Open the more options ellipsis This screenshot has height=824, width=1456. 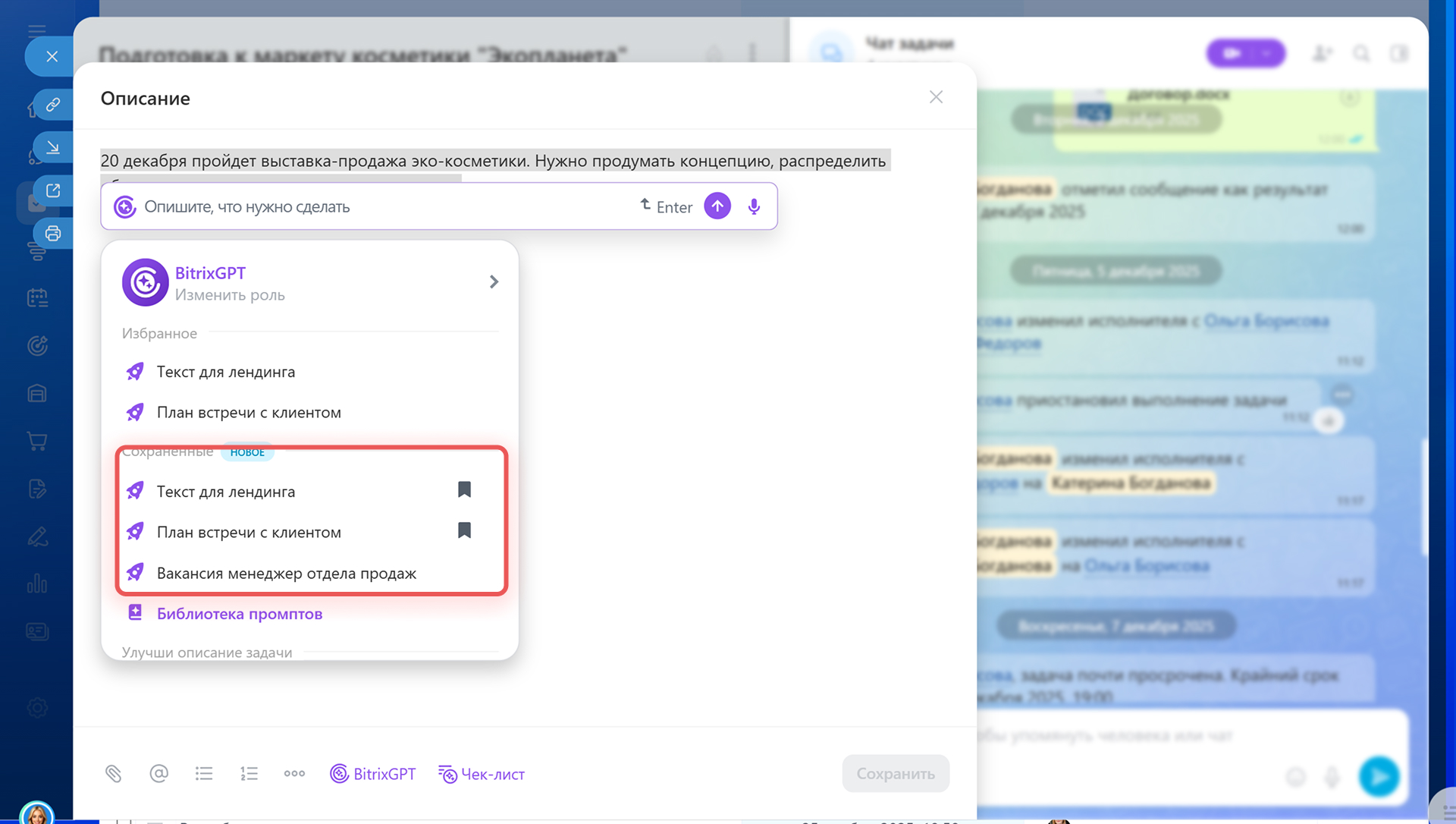tap(294, 773)
